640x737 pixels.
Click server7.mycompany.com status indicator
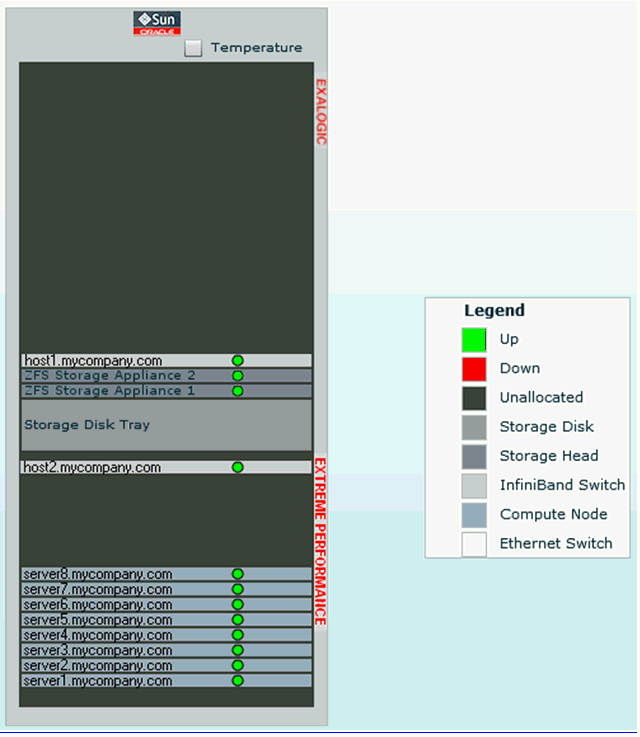coord(238,589)
